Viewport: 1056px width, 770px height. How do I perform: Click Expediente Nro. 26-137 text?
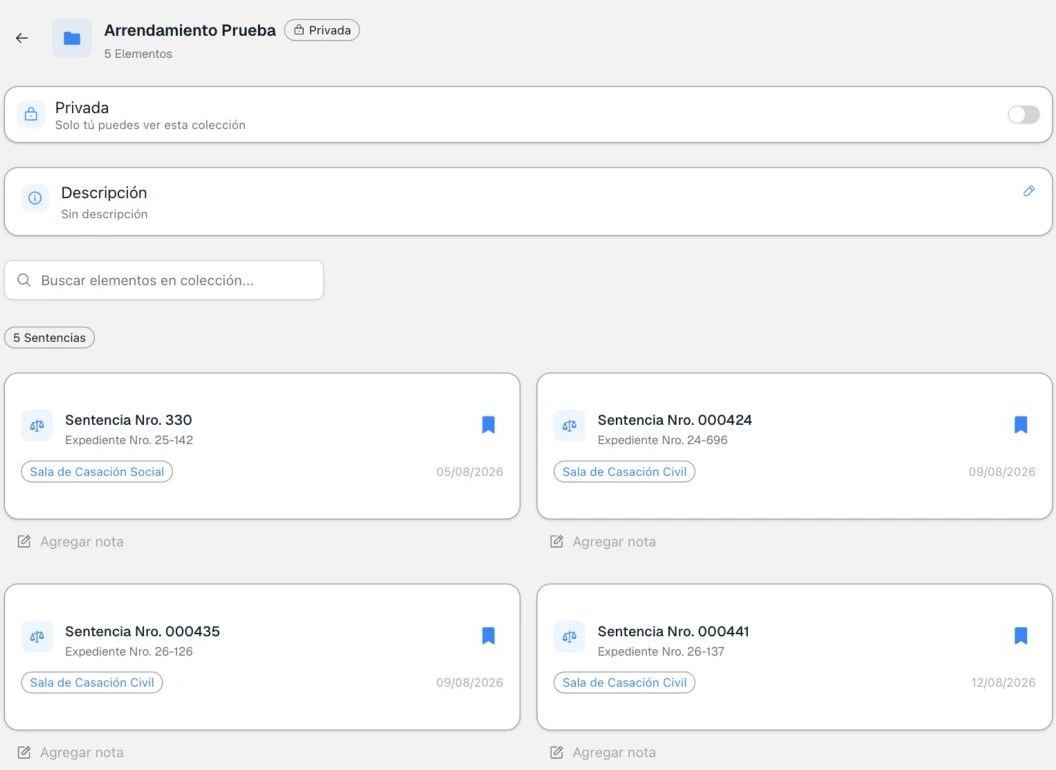(661, 651)
